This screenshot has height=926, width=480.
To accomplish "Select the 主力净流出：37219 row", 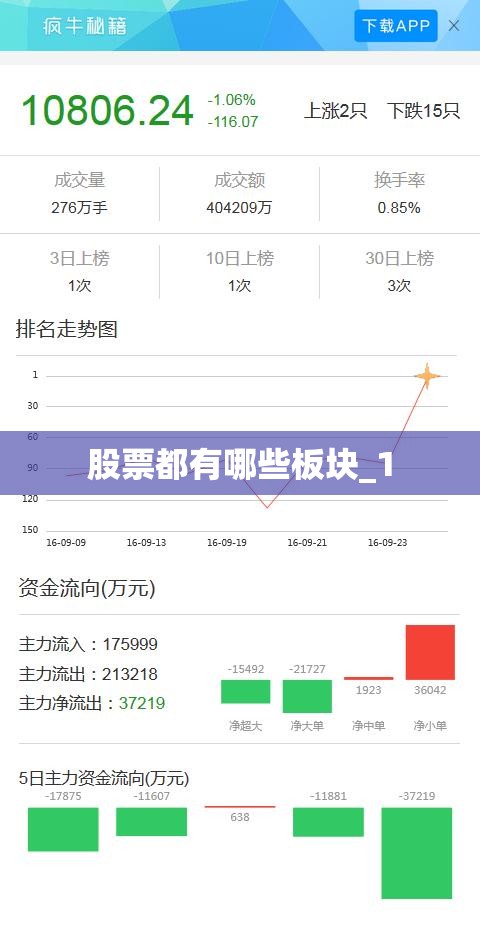I will point(92,703).
